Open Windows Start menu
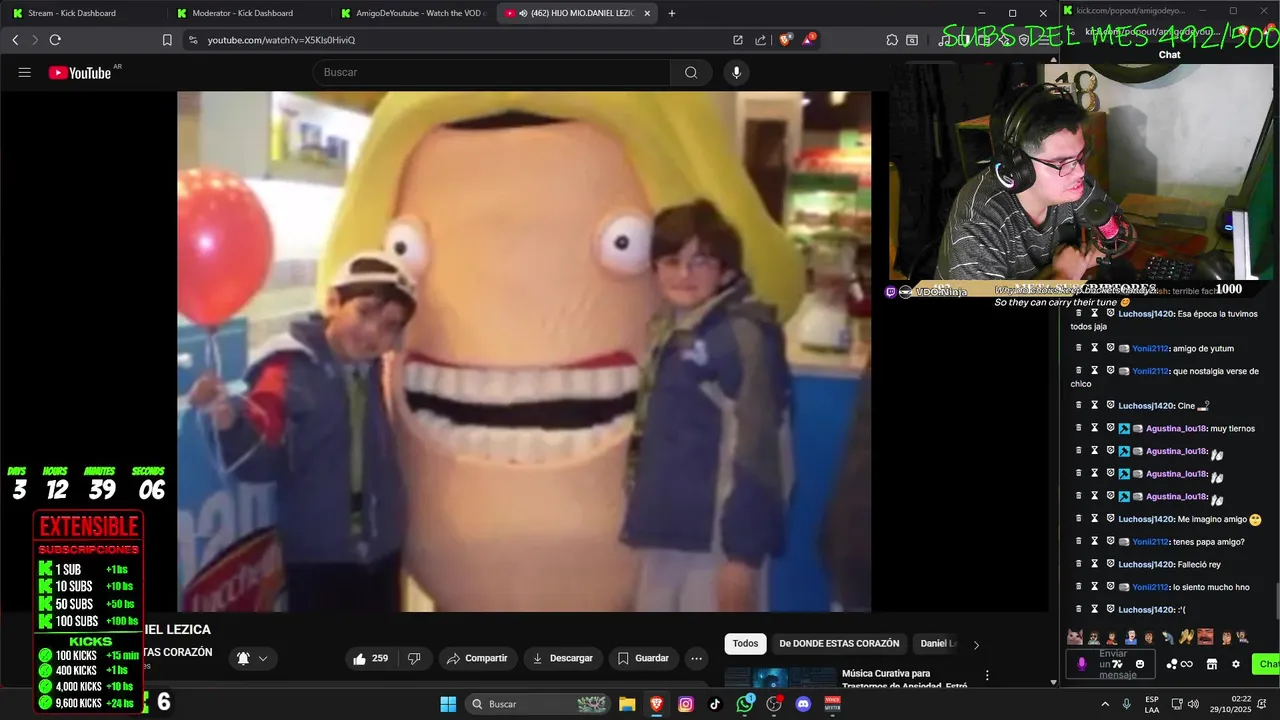This screenshot has height=720, width=1280. click(448, 704)
